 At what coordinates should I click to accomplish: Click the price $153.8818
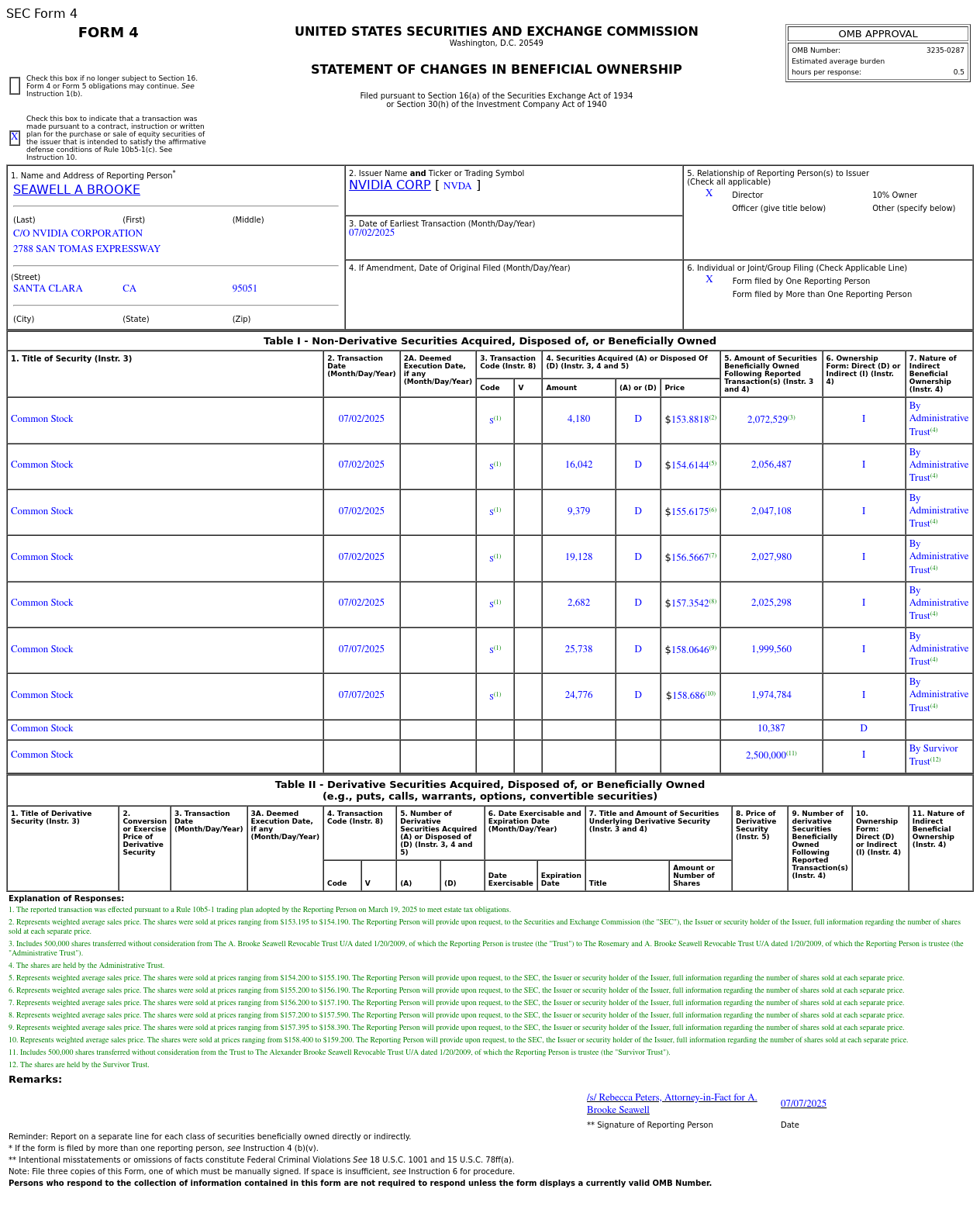click(x=687, y=420)
